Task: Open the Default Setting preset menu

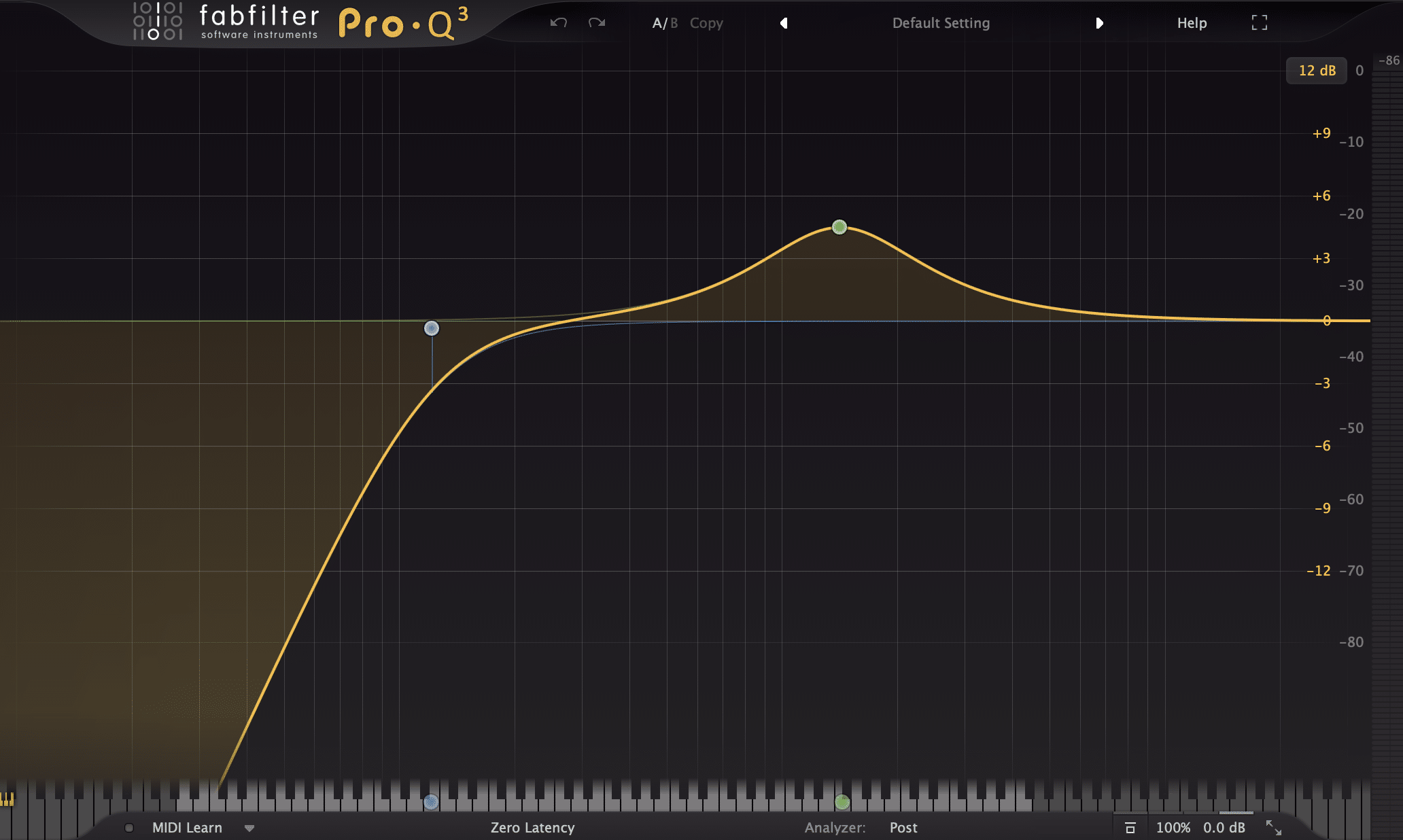Action: coord(941,23)
